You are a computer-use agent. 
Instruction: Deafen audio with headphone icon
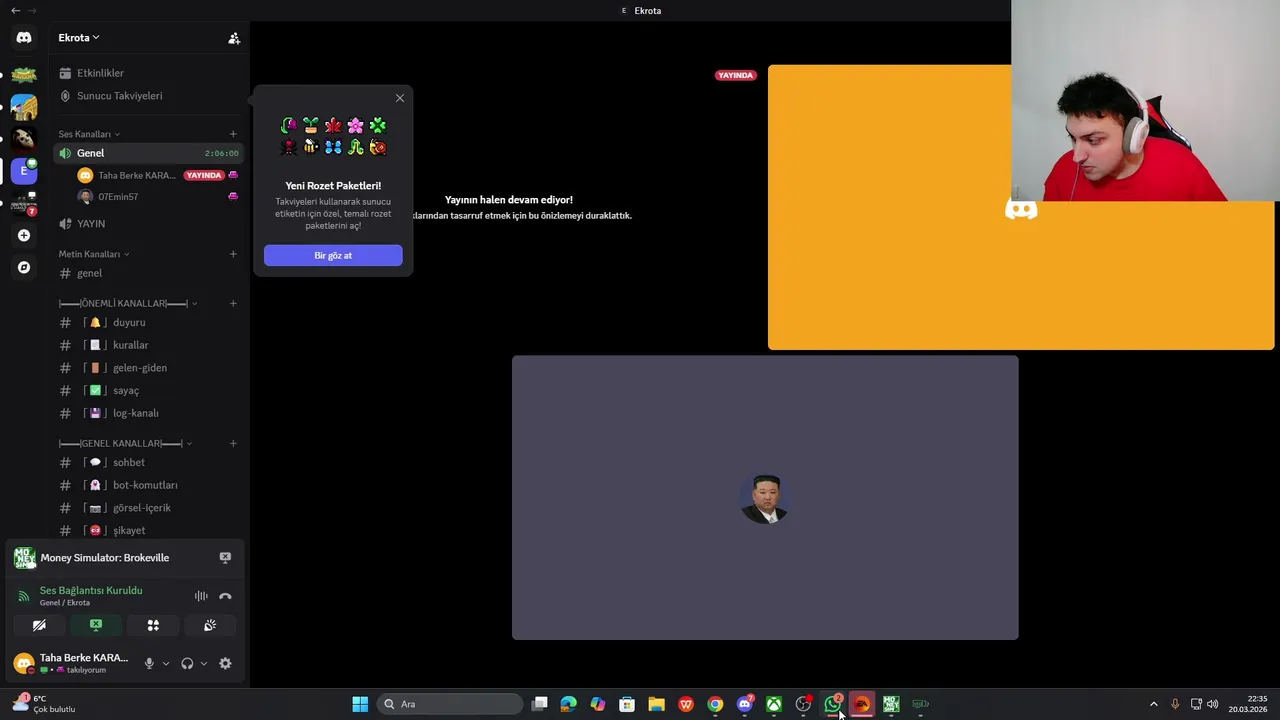click(187, 663)
